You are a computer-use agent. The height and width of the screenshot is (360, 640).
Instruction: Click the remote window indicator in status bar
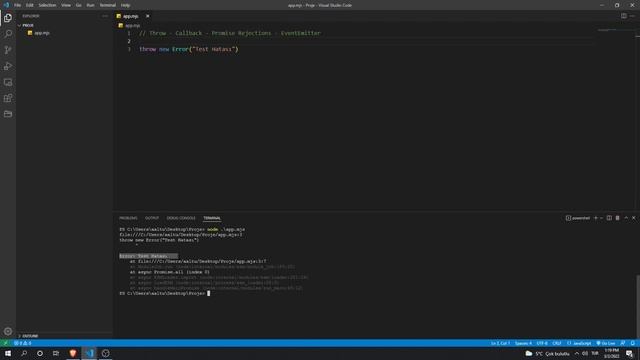coord(5,343)
